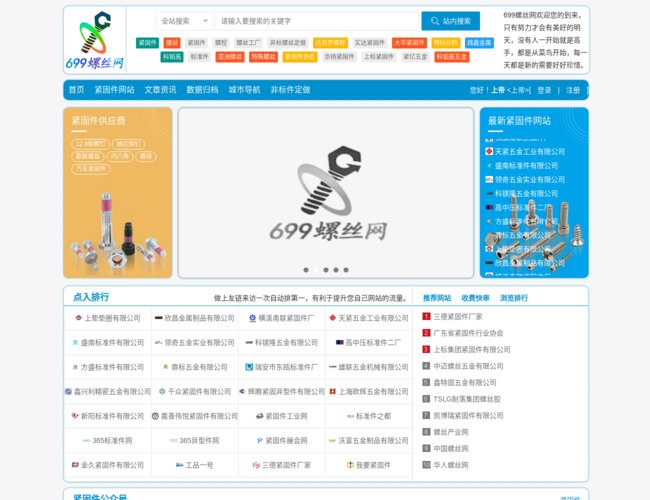Switch to the 浏览排行 tab

point(514,298)
